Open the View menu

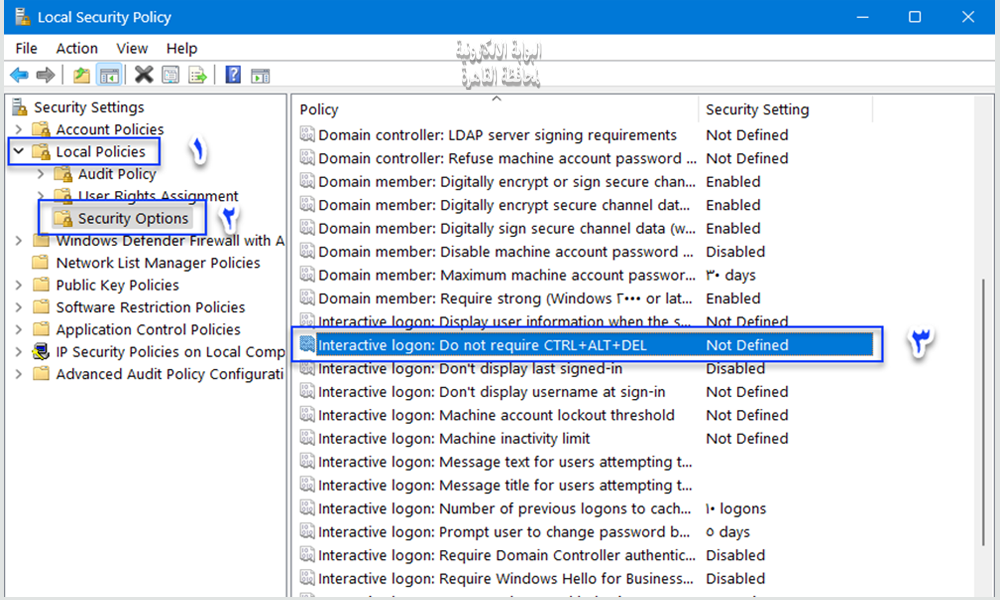[131, 48]
